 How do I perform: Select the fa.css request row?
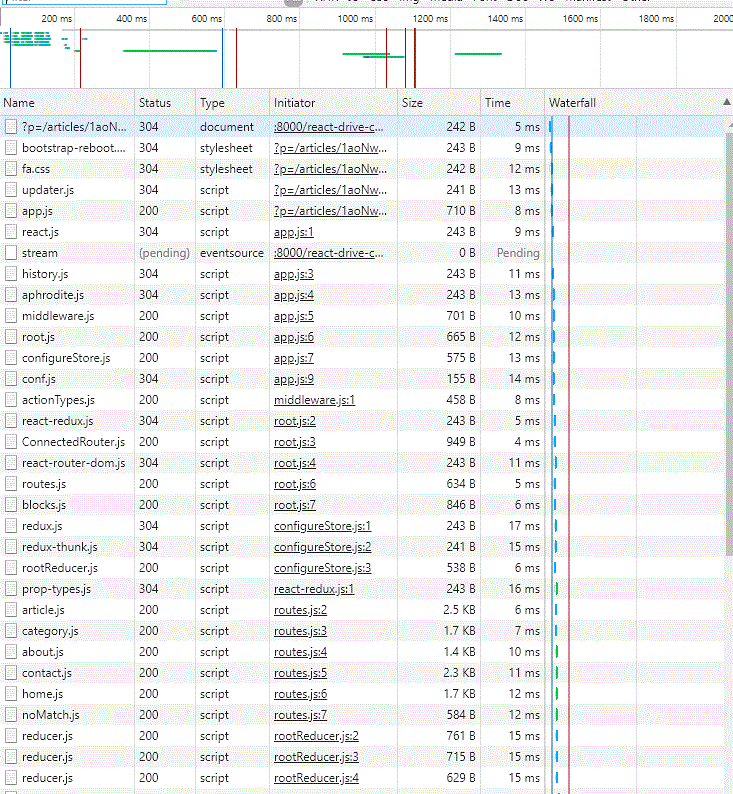[362, 169]
